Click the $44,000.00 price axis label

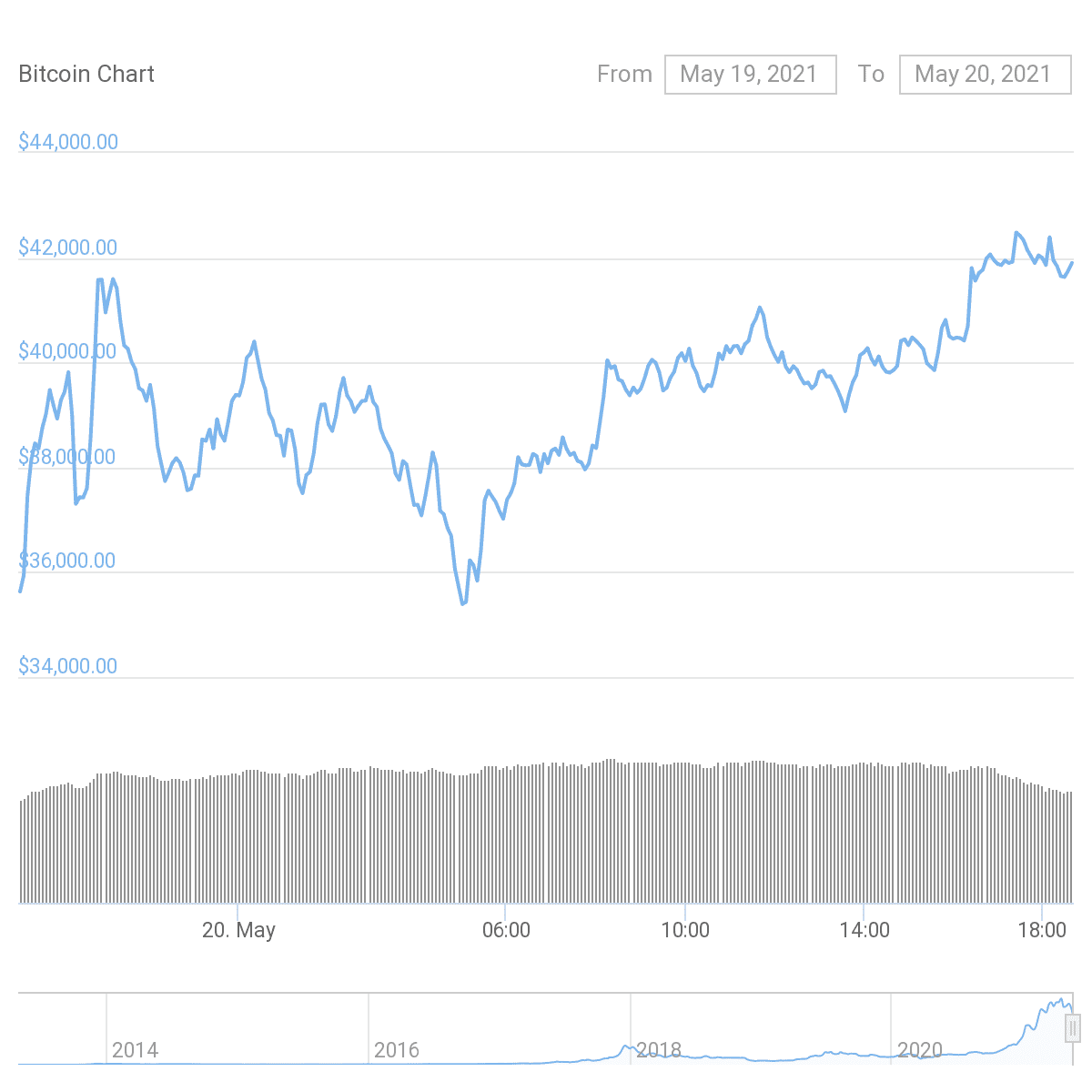(68, 142)
